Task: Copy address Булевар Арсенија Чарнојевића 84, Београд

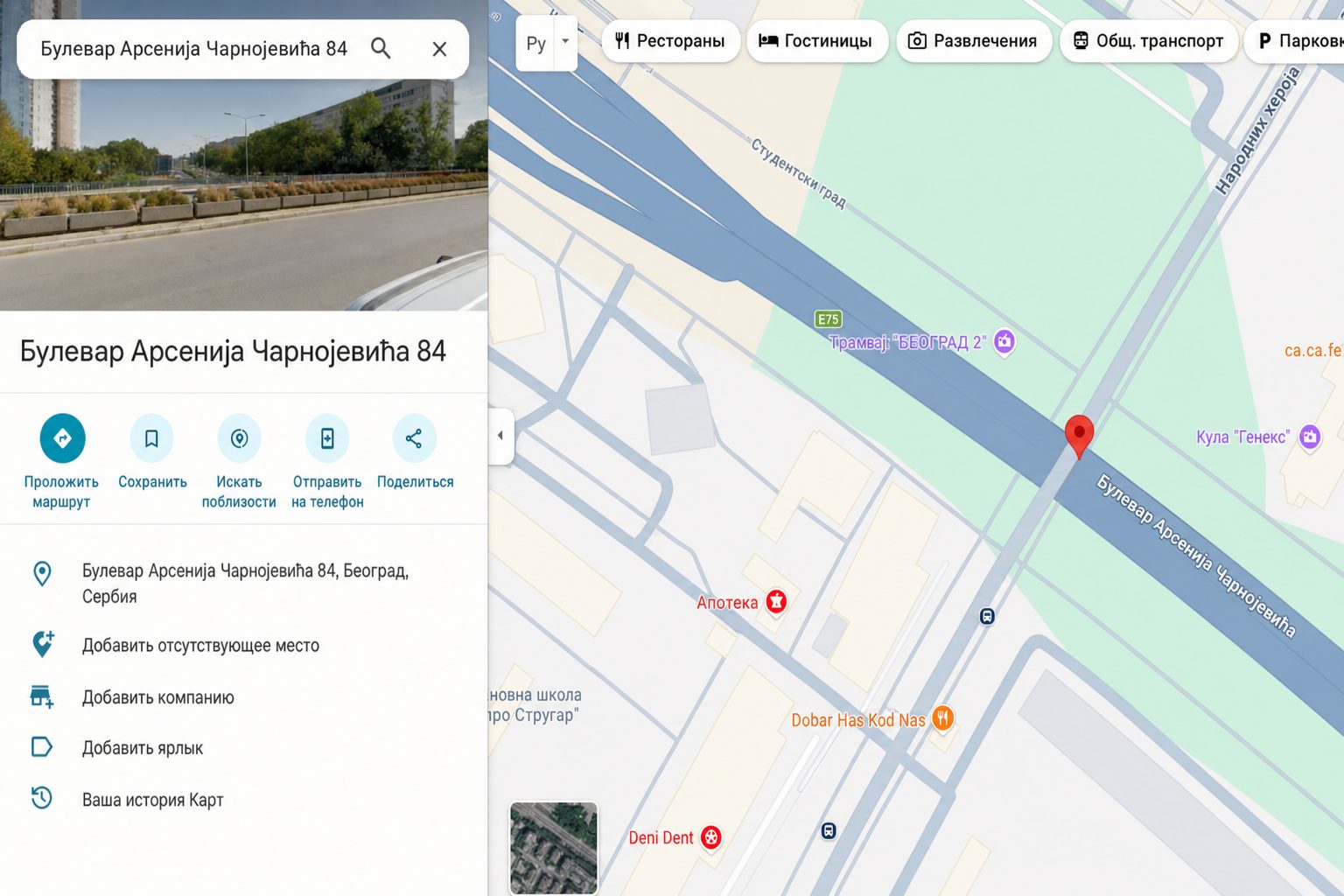Action: pos(245,584)
